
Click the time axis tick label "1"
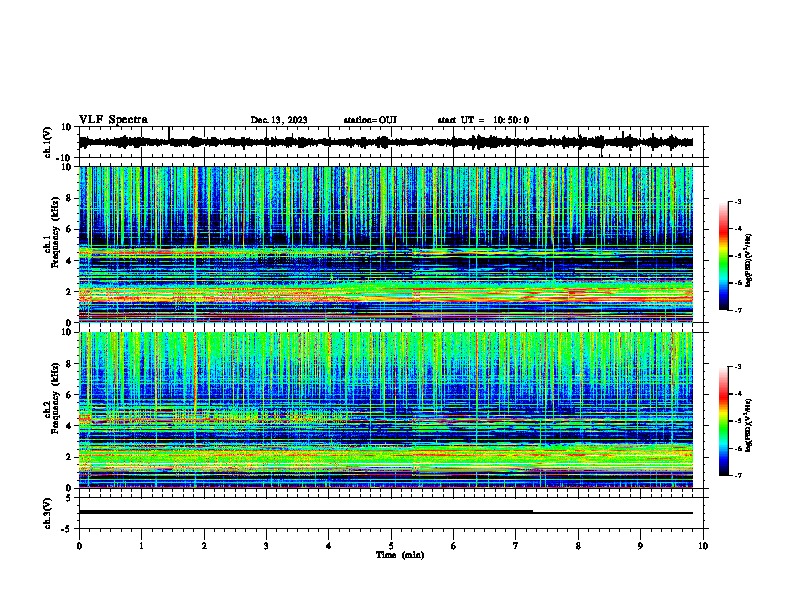[x=141, y=546]
